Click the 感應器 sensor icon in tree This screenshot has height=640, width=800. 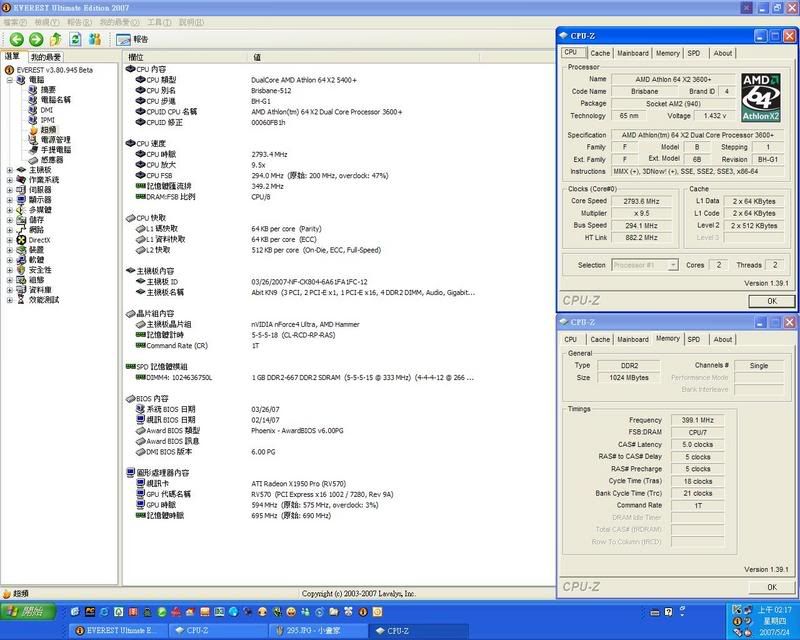pos(33,160)
